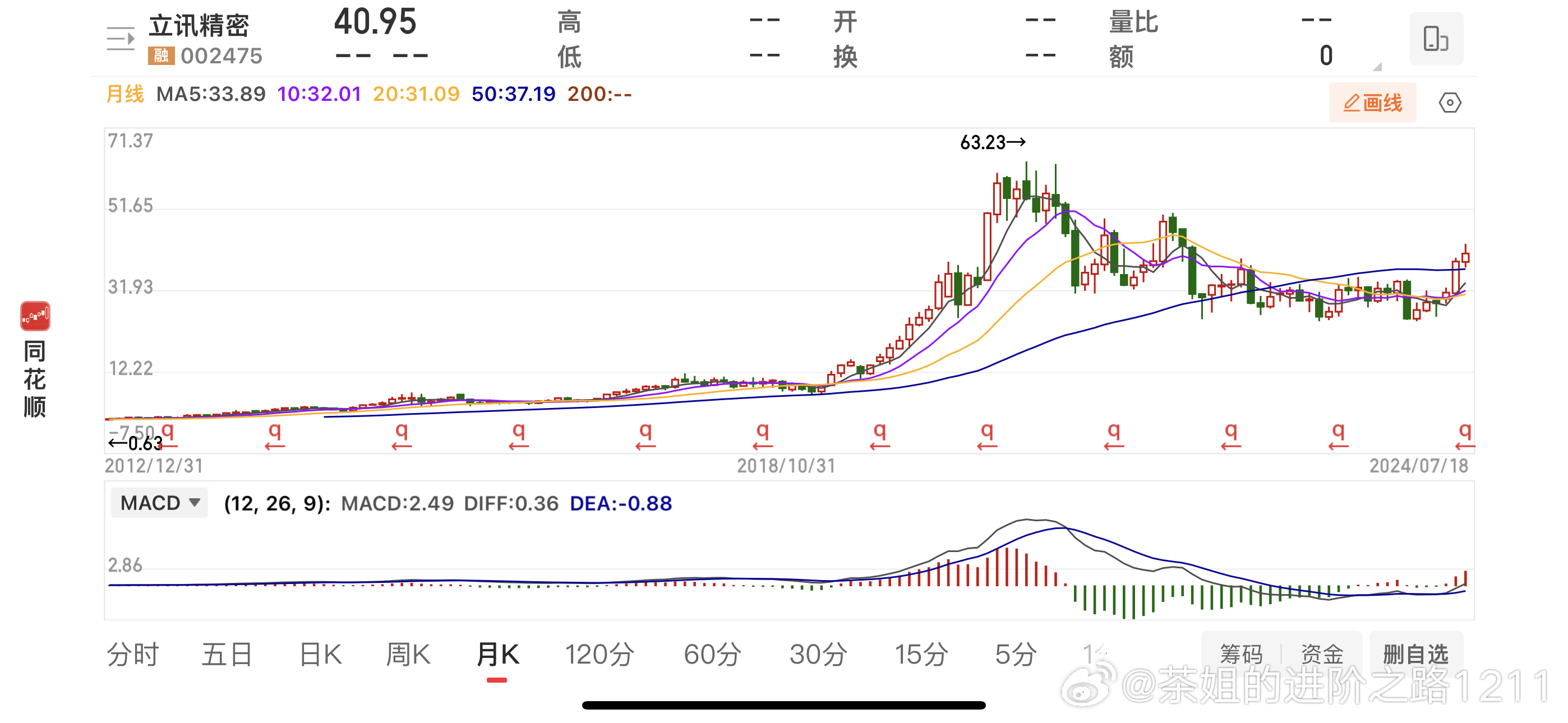
Task: Tap the 2012/12/31 date label
Action: coord(154,466)
